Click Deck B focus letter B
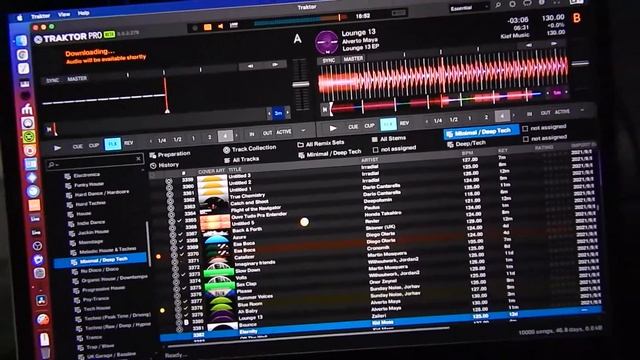This screenshot has height=360, width=640. tap(577, 18)
